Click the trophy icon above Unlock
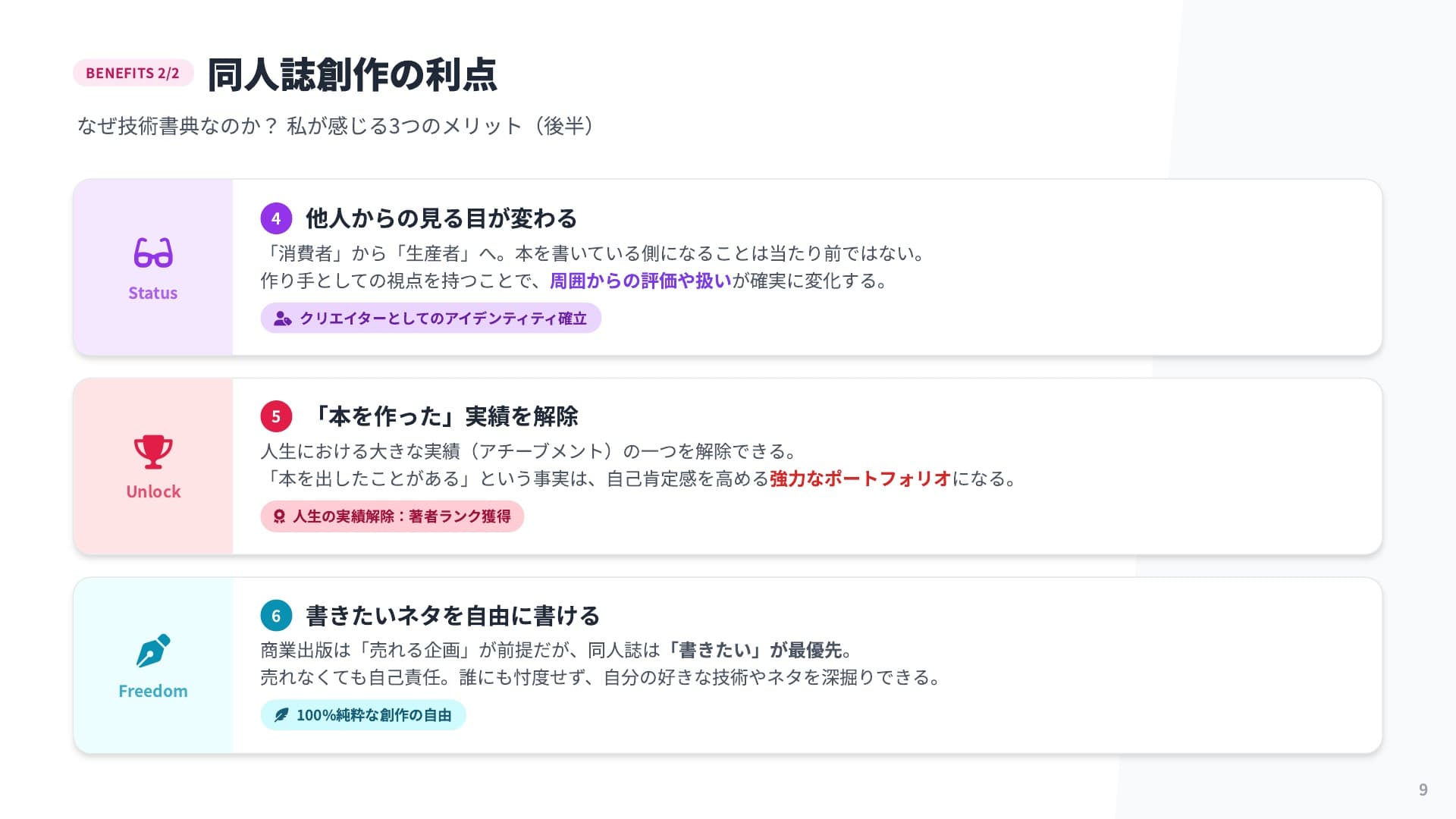Screen dimensions: 1456x819 pyautogui.click(x=153, y=452)
